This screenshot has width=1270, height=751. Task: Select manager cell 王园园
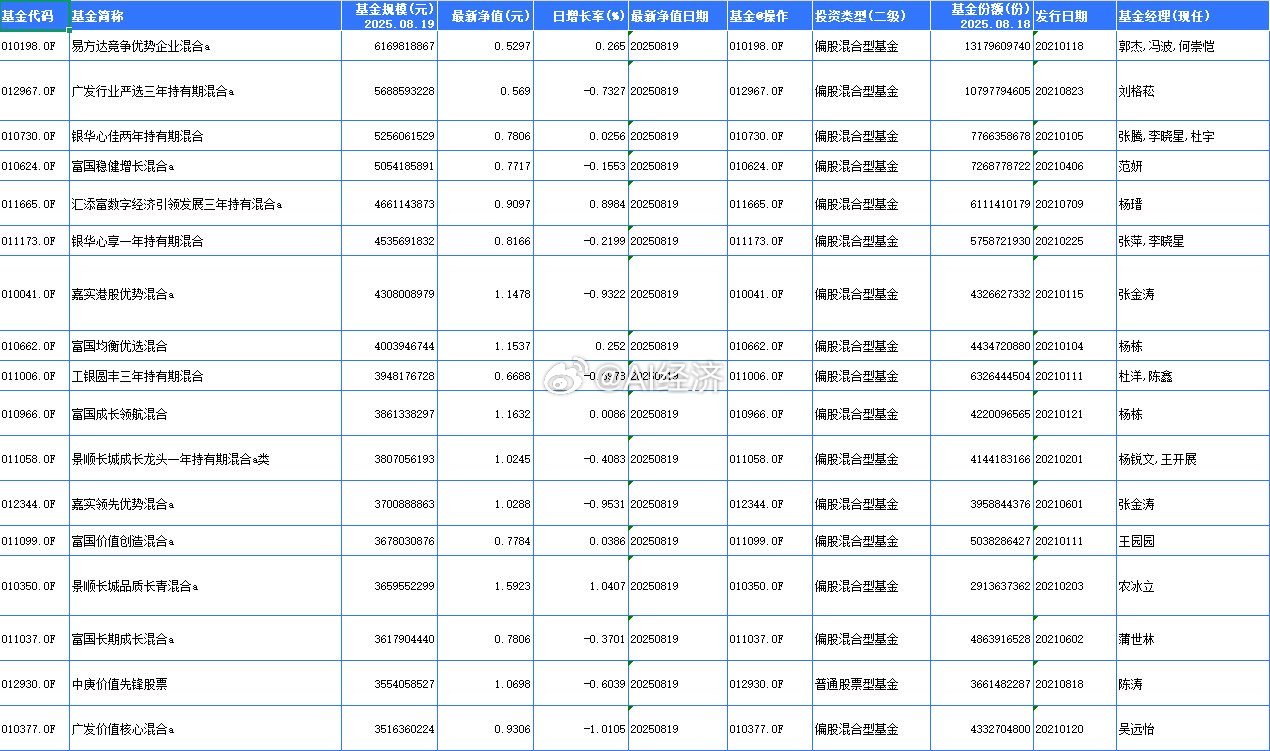pyautogui.click(x=1191, y=541)
